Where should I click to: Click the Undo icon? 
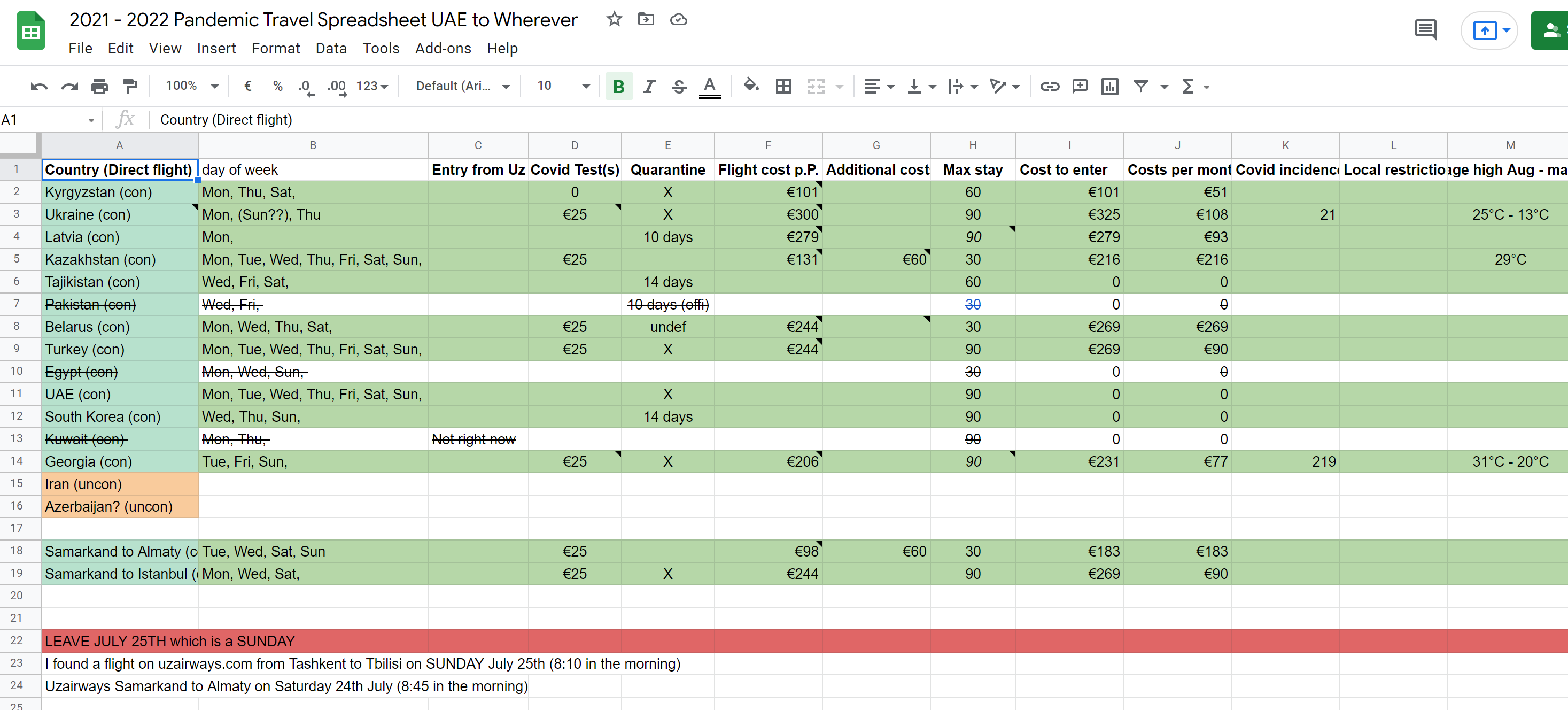pos(39,87)
